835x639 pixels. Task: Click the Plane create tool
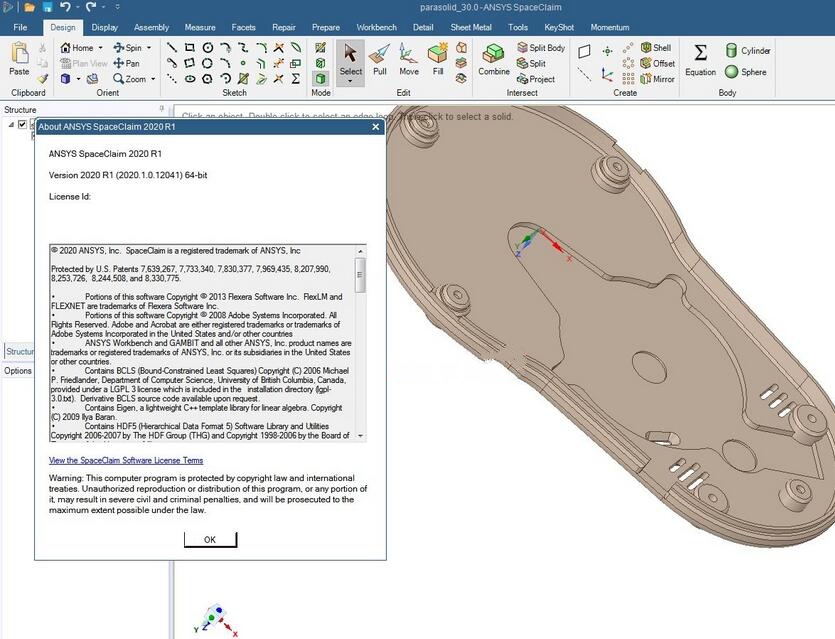pyautogui.click(x=584, y=51)
